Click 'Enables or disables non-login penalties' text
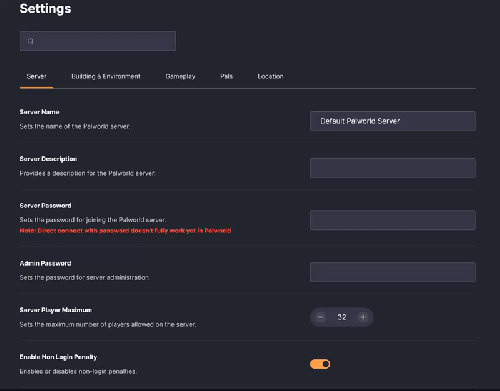The height and width of the screenshot is (391, 500). 78,371
